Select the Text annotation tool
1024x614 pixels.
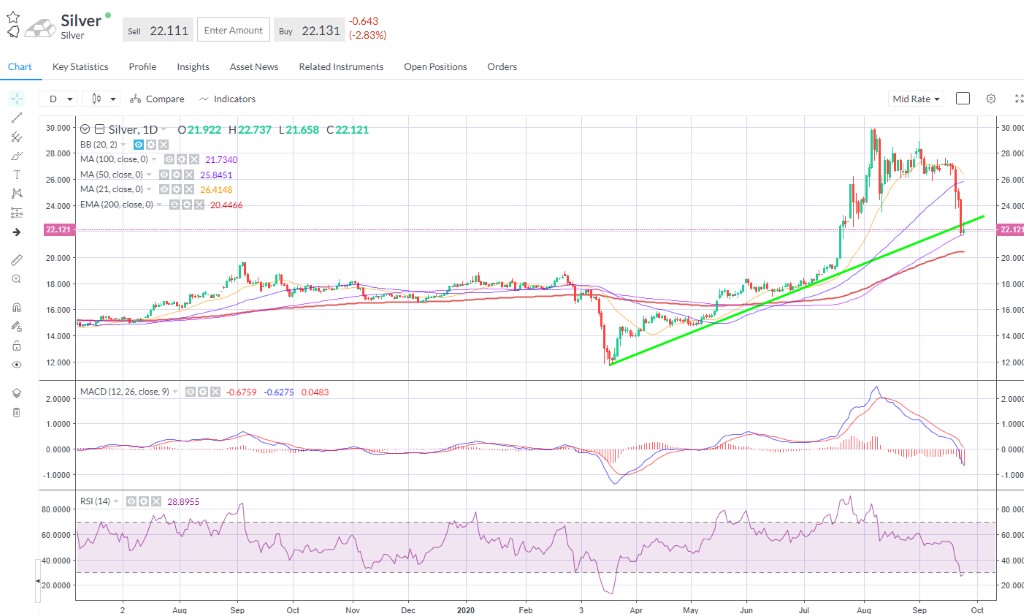(16, 174)
